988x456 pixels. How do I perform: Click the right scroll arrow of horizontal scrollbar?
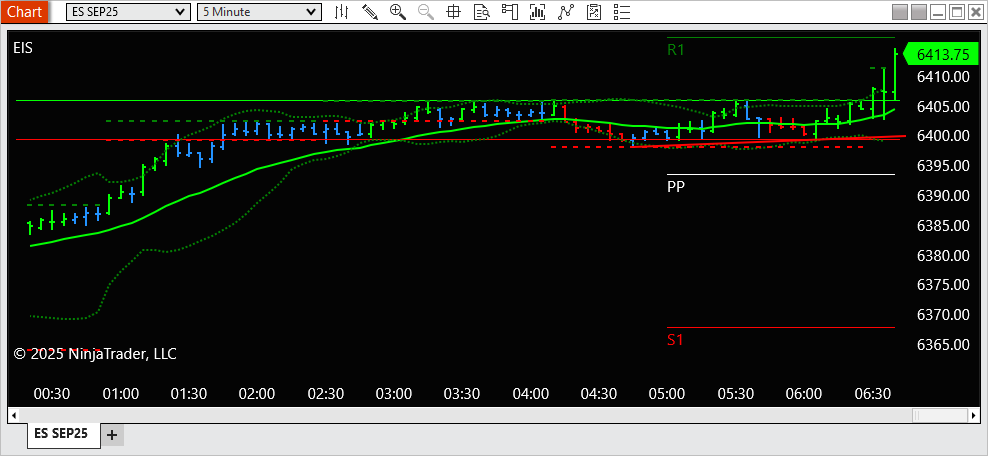[975, 415]
